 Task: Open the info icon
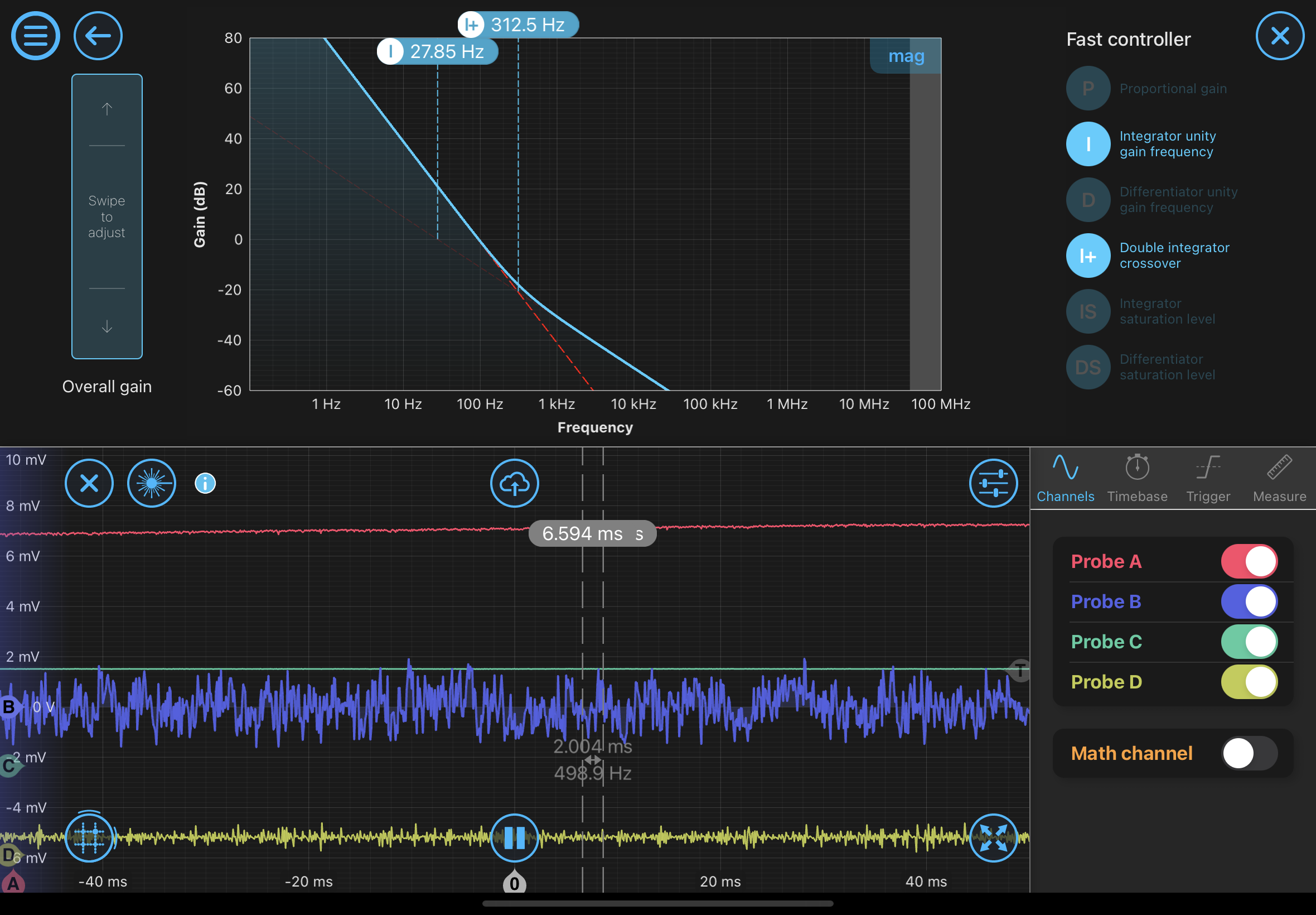click(205, 483)
